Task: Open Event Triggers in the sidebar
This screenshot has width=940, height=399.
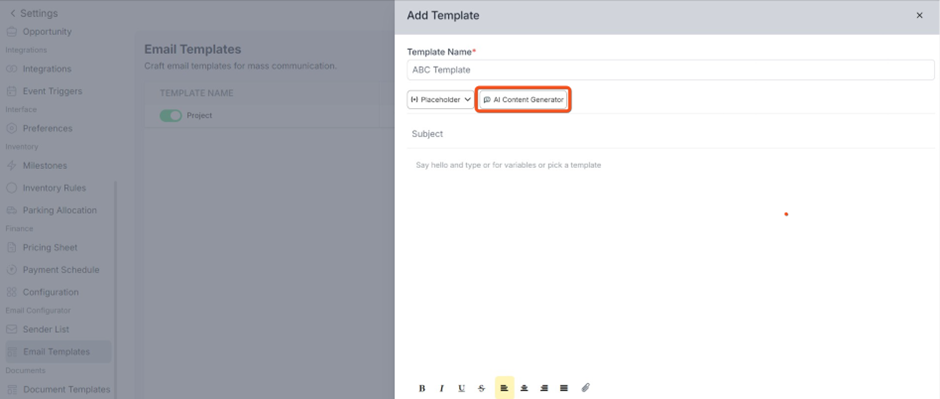Action: pyautogui.click(x=52, y=91)
